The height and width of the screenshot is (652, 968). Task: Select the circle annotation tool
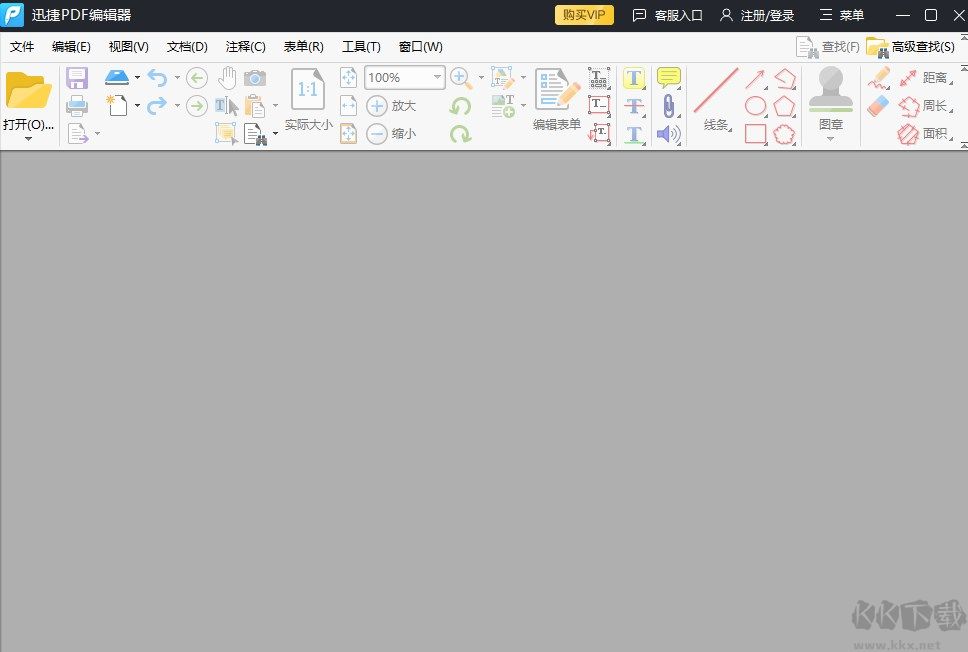pos(754,106)
